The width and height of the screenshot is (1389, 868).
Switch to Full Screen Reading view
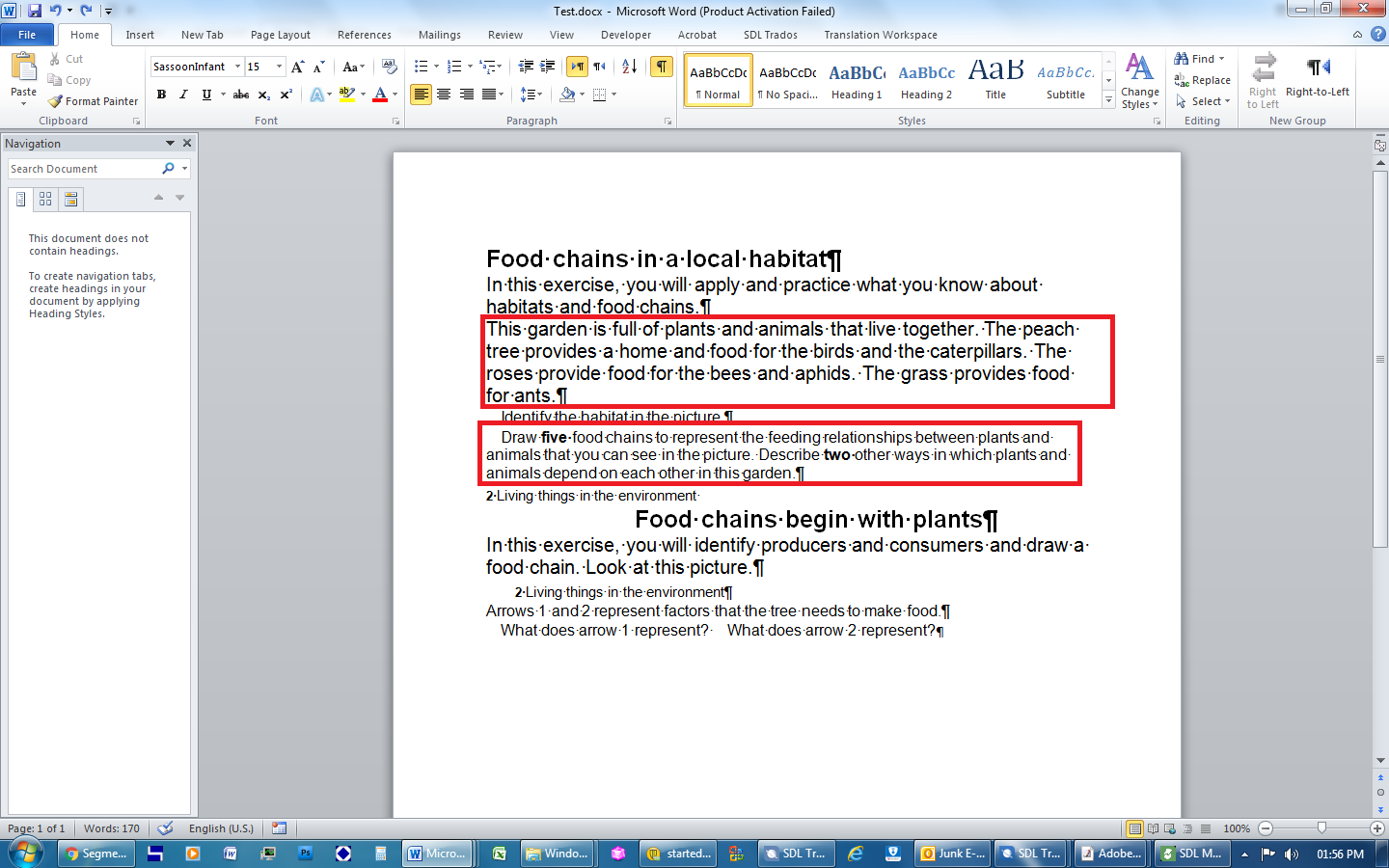click(1153, 828)
